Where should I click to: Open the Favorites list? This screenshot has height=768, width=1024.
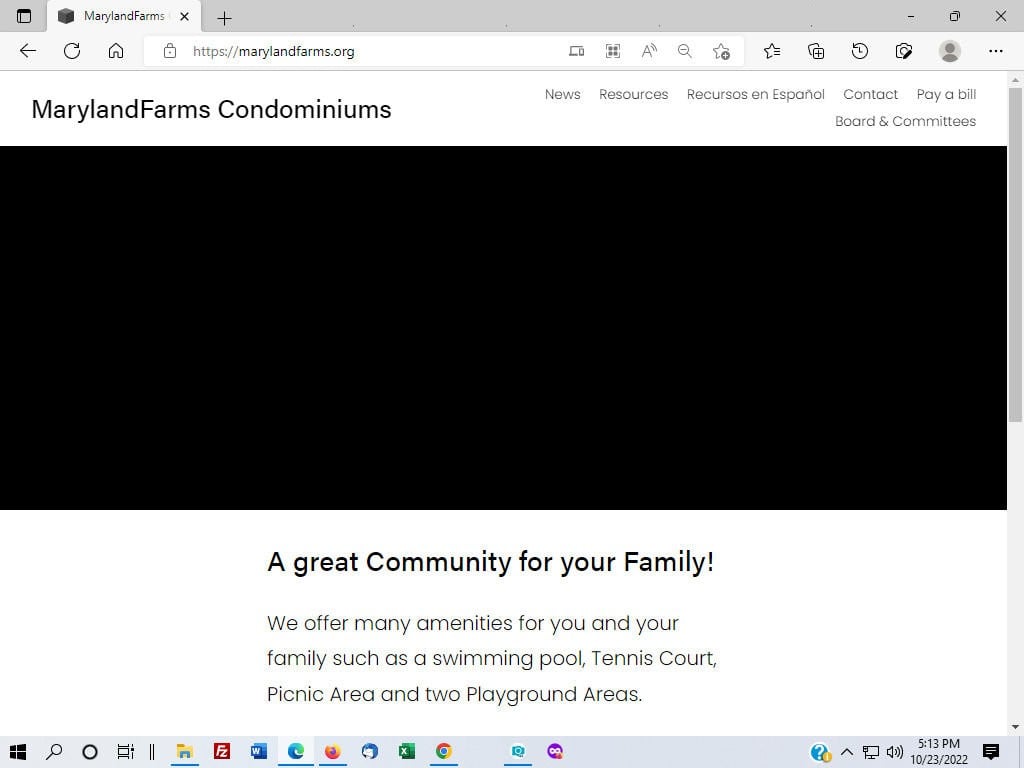pyautogui.click(x=772, y=51)
